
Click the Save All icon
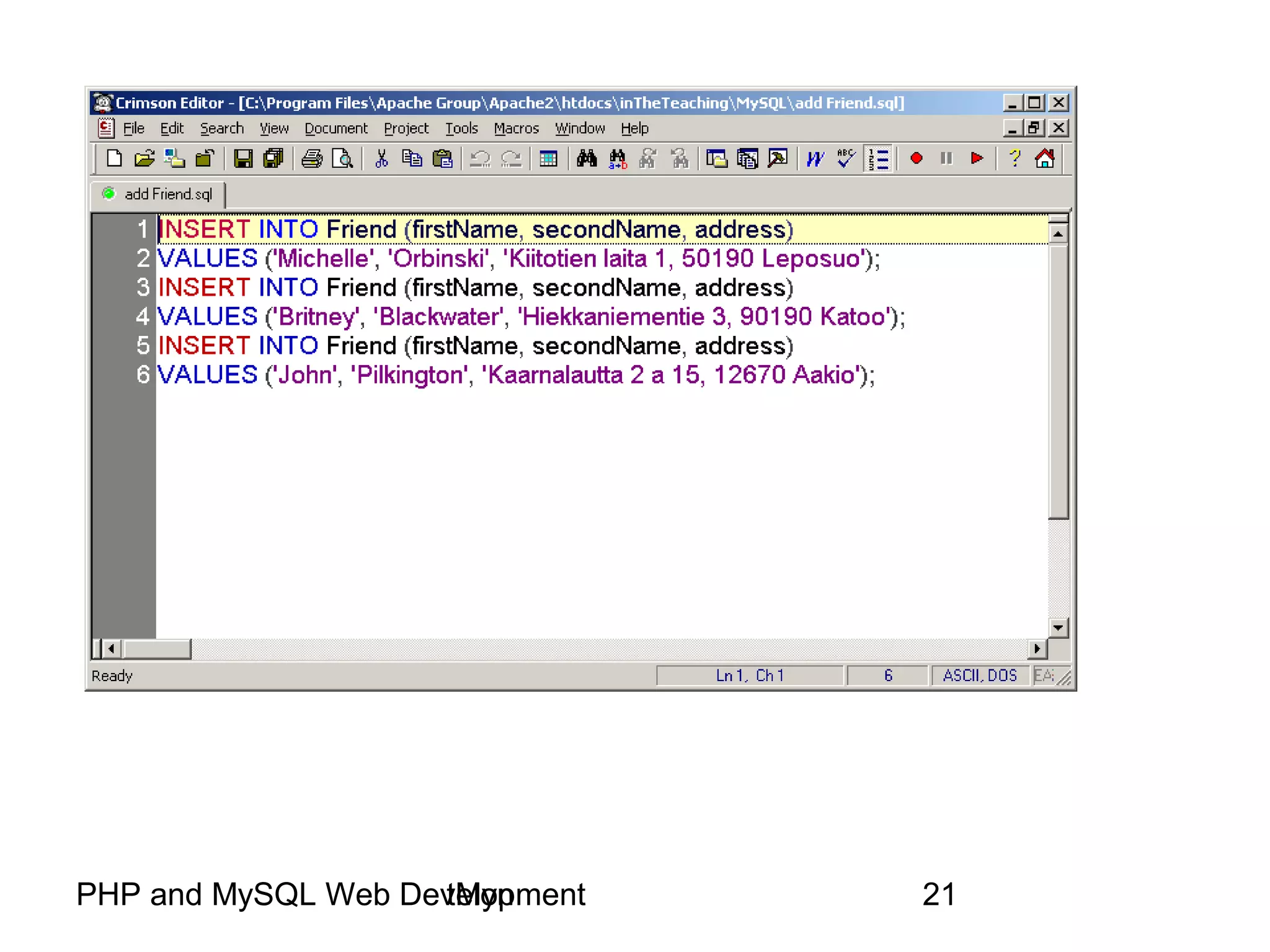coord(273,159)
